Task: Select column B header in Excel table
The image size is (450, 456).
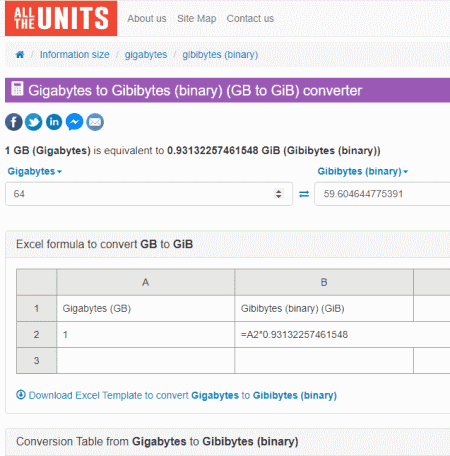Action: pos(324,282)
